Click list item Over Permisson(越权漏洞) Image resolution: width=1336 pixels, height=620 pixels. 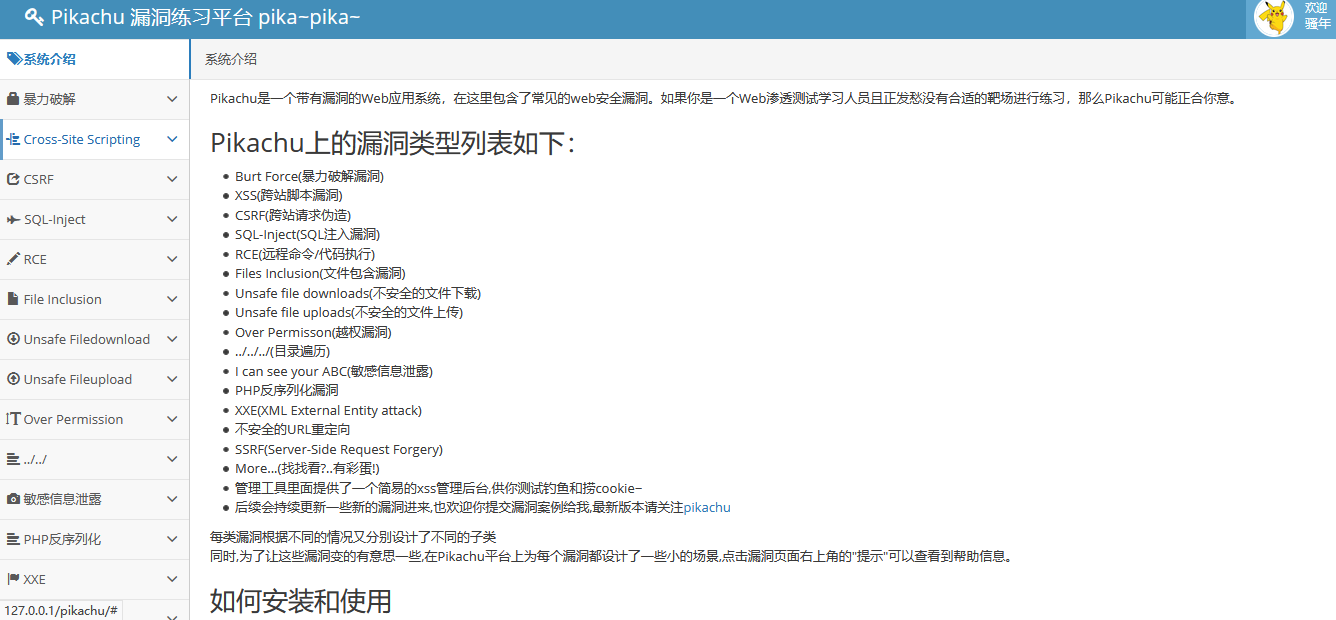(x=313, y=332)
